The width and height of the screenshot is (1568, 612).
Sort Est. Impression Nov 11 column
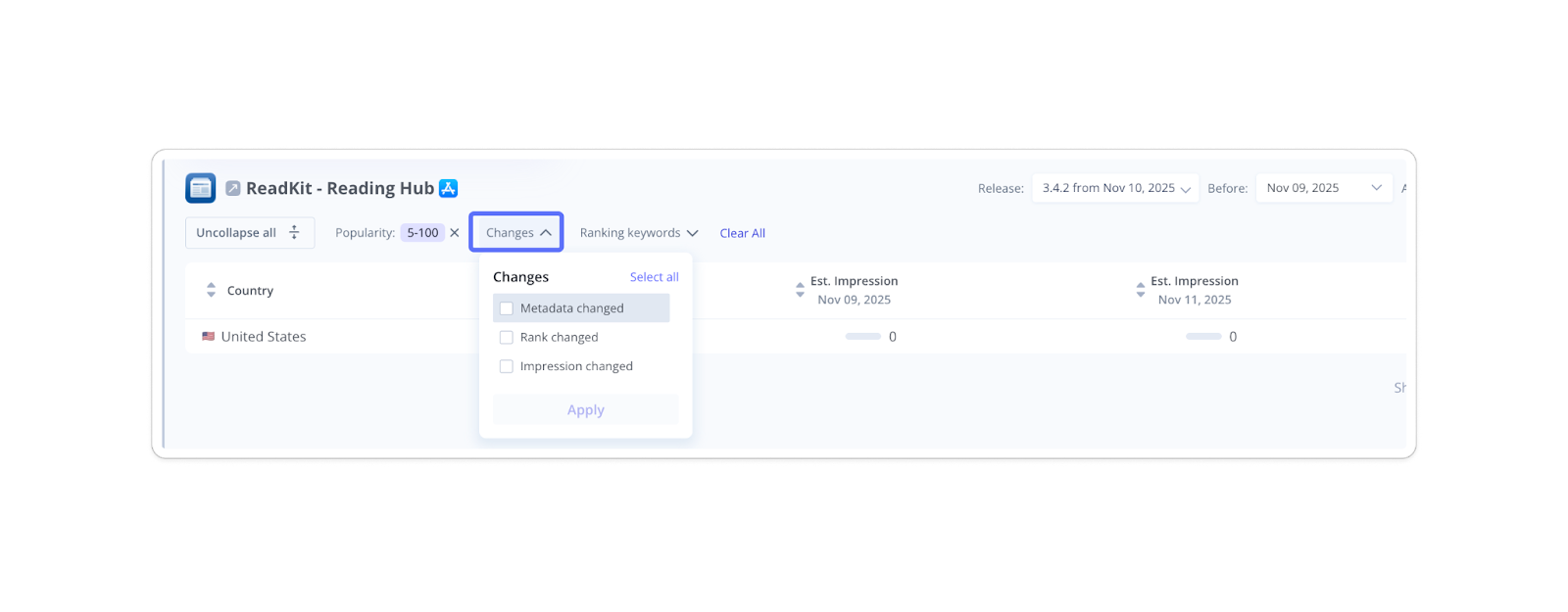point(1140,291)
